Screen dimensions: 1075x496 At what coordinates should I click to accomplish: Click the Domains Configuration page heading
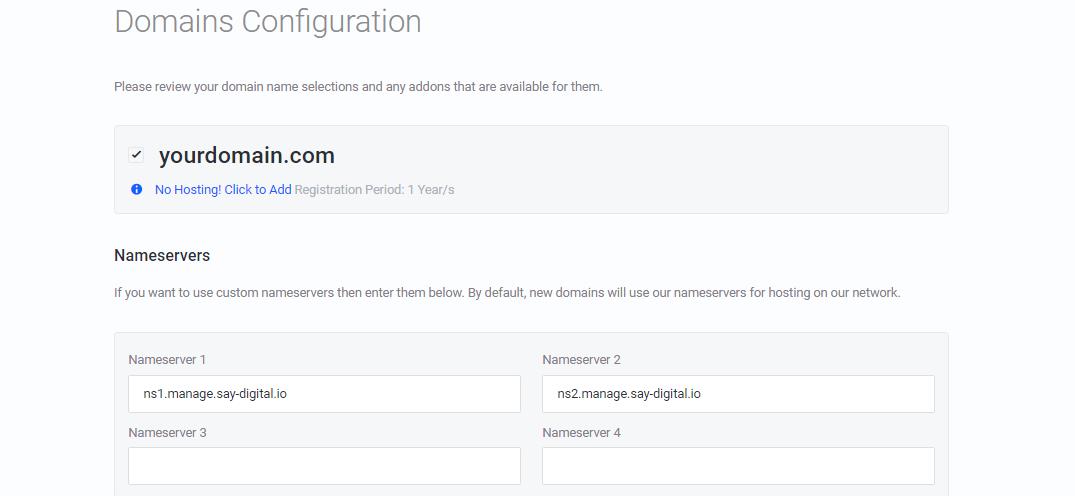[x=267, y=21]
